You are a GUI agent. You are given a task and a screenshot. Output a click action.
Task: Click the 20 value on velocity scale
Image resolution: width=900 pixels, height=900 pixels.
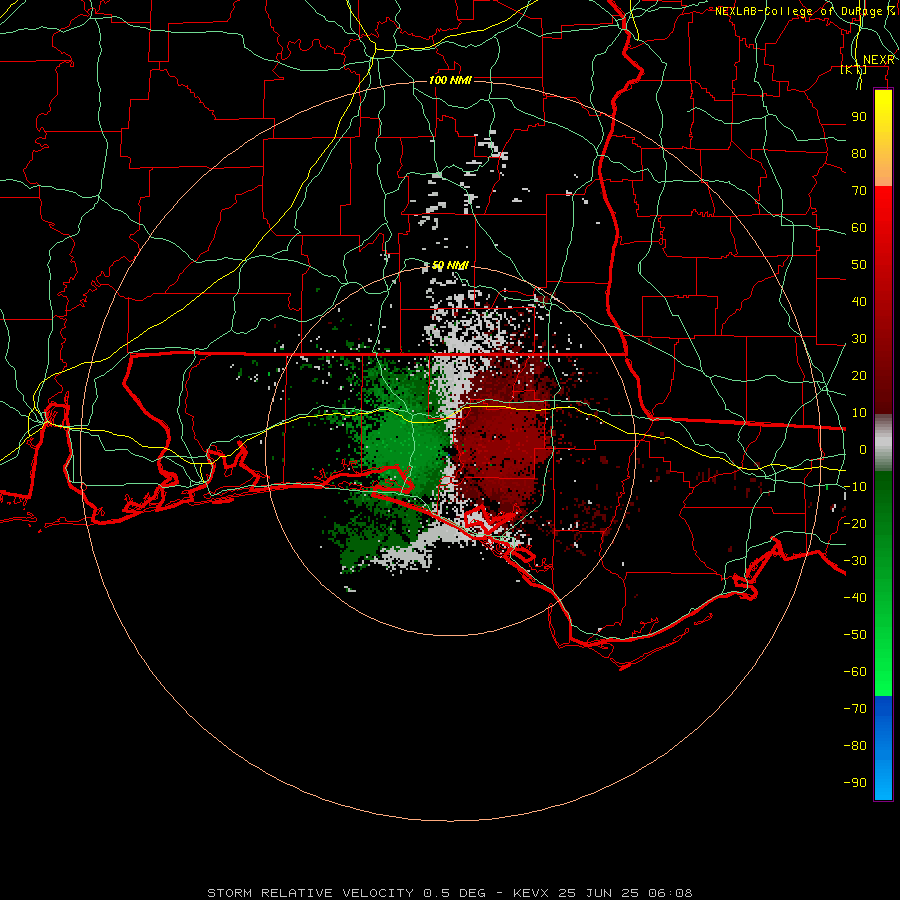point(859,375)
